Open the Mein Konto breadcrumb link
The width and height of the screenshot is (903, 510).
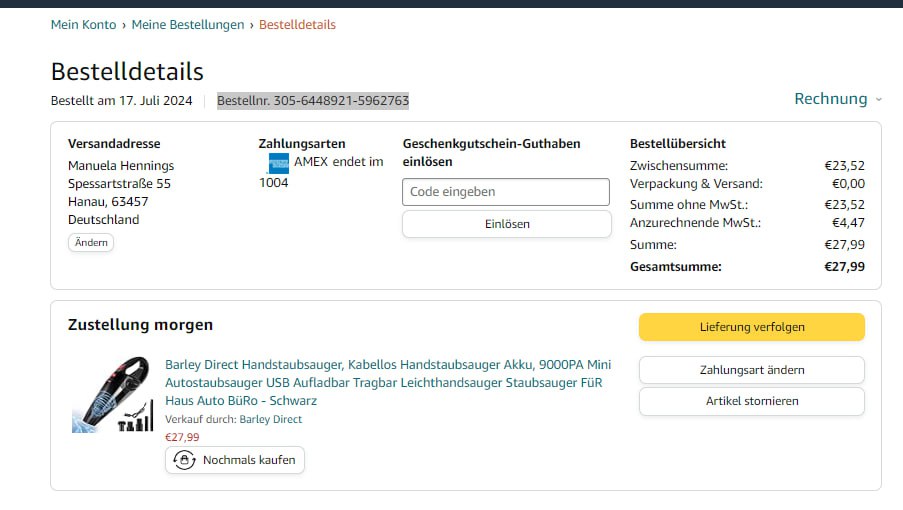pyautogui.click(x=84, y=25)
